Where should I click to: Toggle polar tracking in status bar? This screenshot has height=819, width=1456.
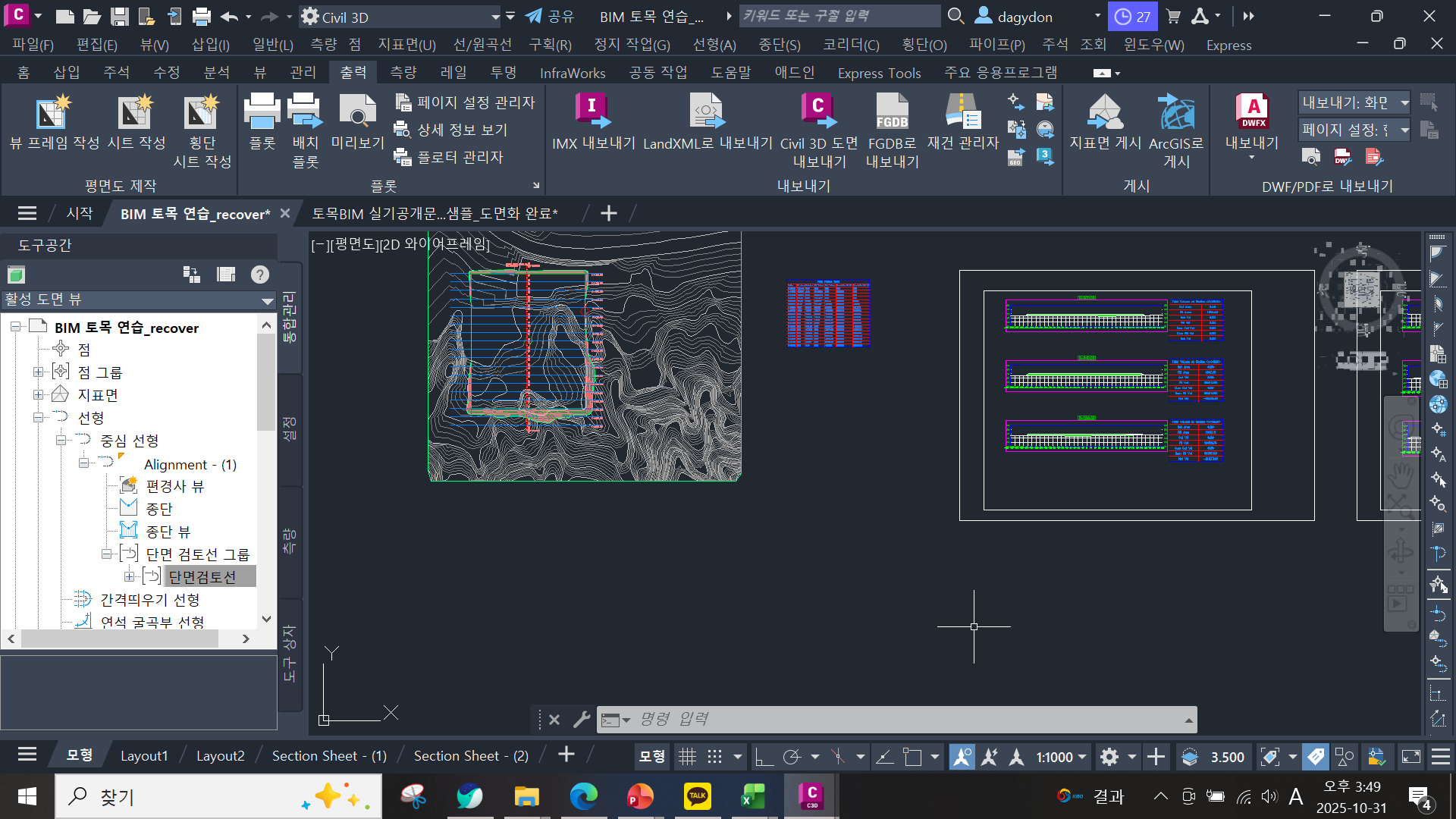(x=792, y=757)
